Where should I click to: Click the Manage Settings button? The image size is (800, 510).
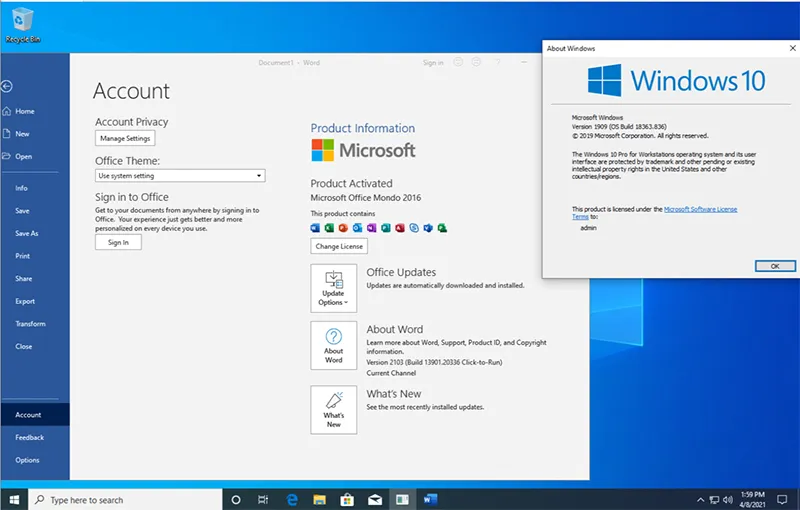point(125,138)
